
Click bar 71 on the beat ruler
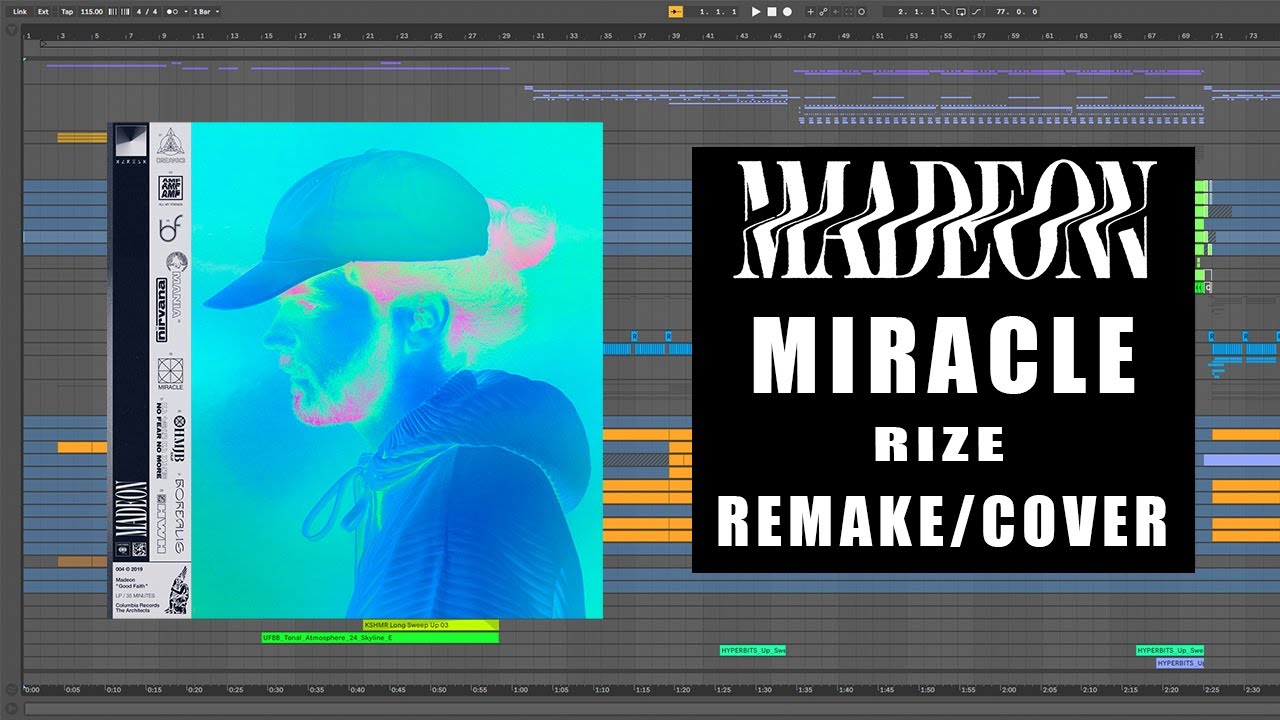(x=1219, y=36)
